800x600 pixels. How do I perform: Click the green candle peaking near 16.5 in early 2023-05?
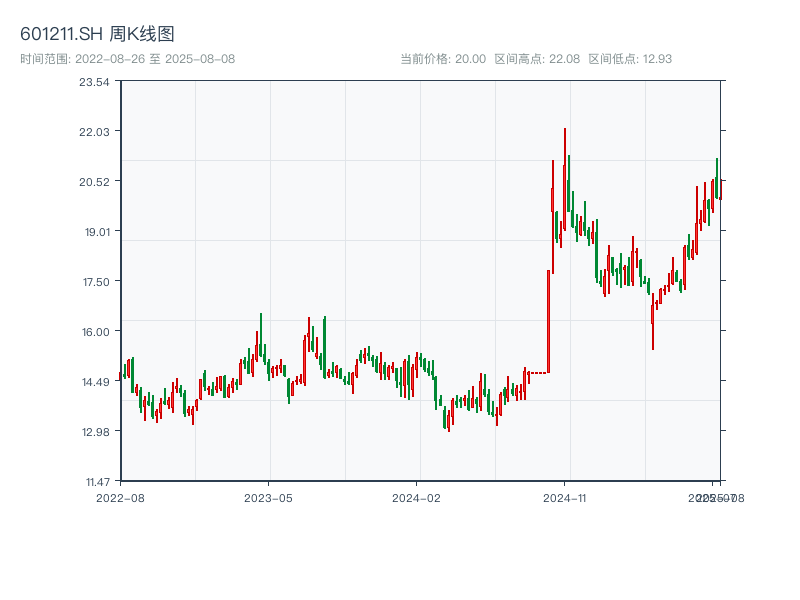[x=261, y=335]
